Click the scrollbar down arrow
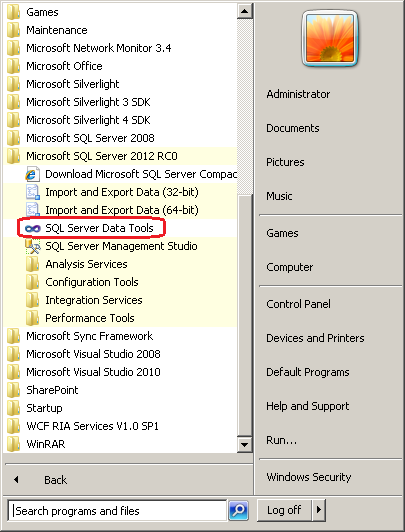The height and width of the screenshot is (532, 405). tap(244, 444)
